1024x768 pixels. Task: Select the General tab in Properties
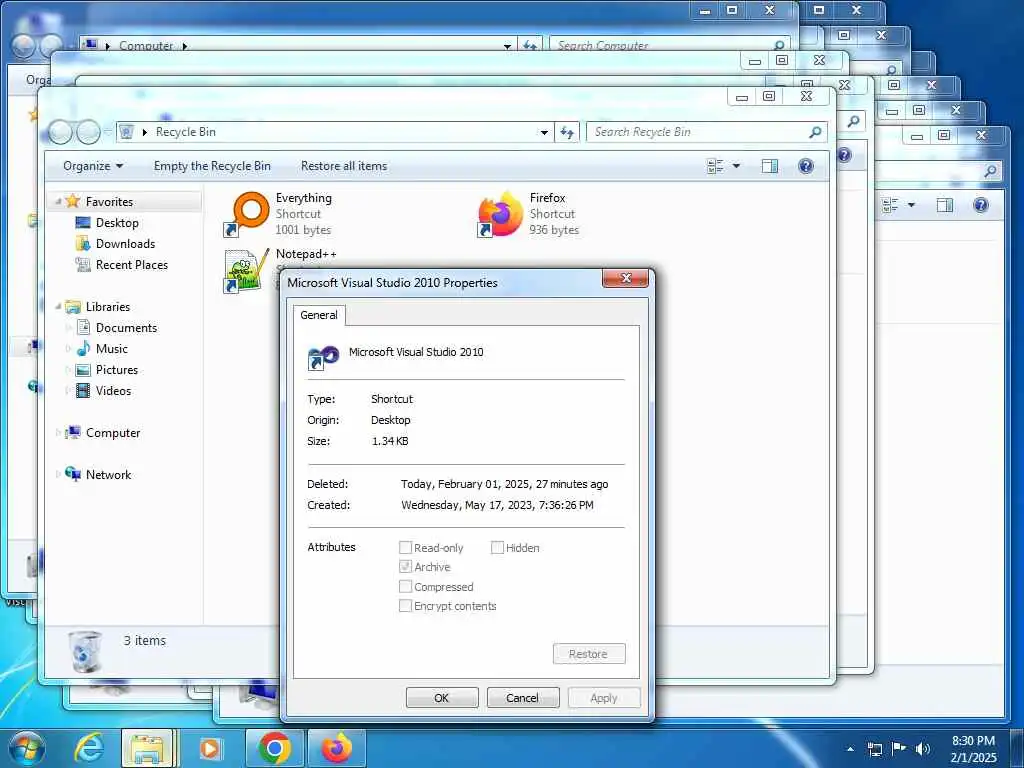(x=319, y=315)
